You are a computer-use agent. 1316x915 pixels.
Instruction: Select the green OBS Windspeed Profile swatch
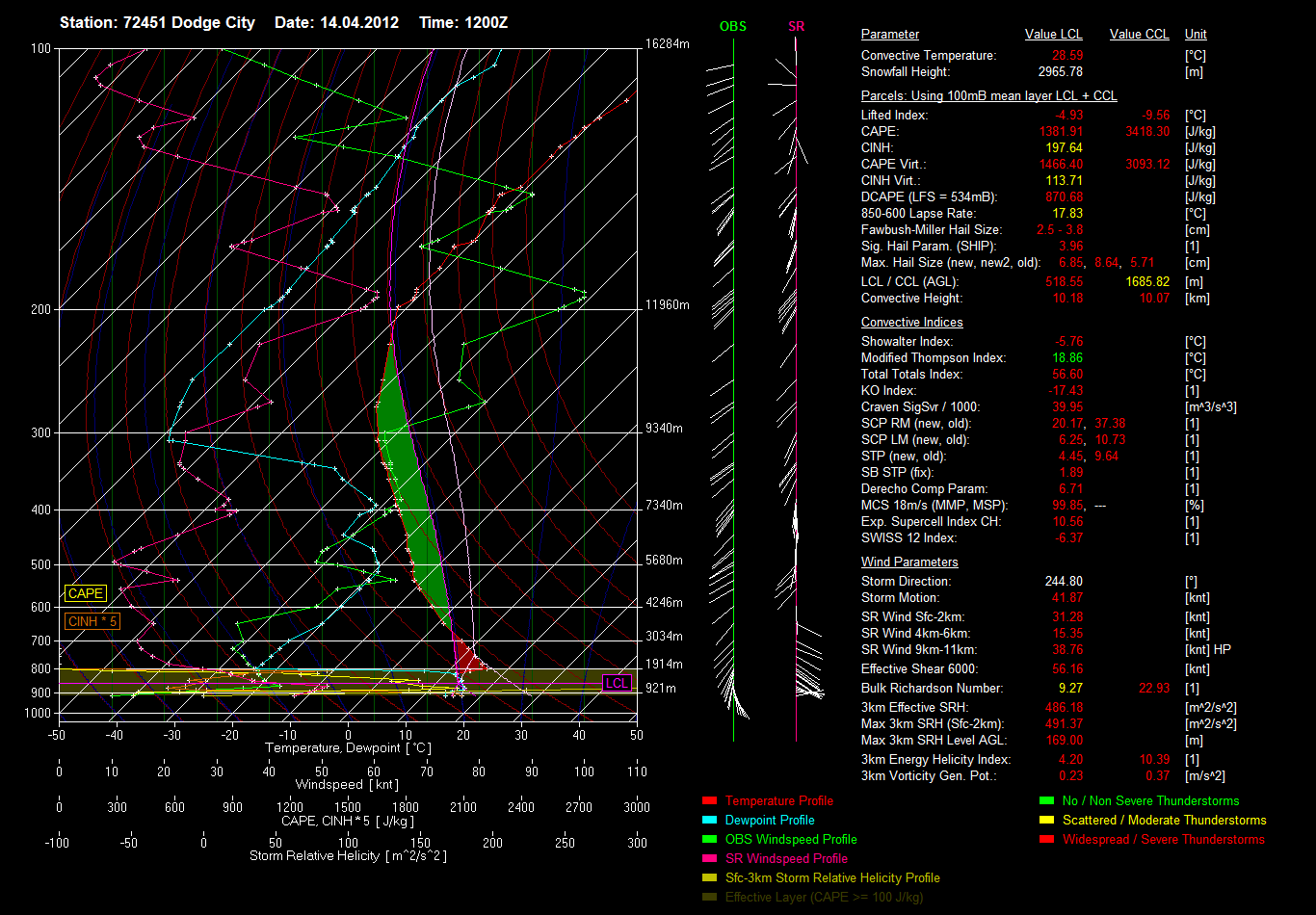[x=709, y=839]
